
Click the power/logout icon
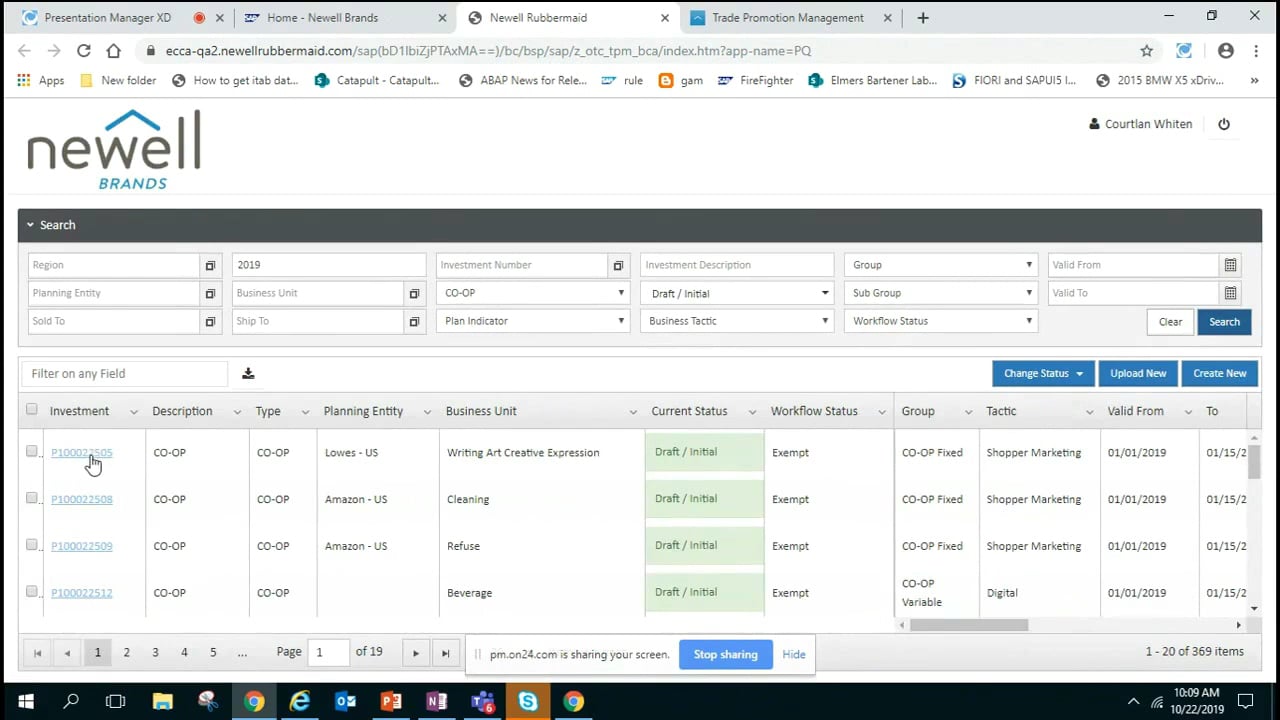point(1224,124)
